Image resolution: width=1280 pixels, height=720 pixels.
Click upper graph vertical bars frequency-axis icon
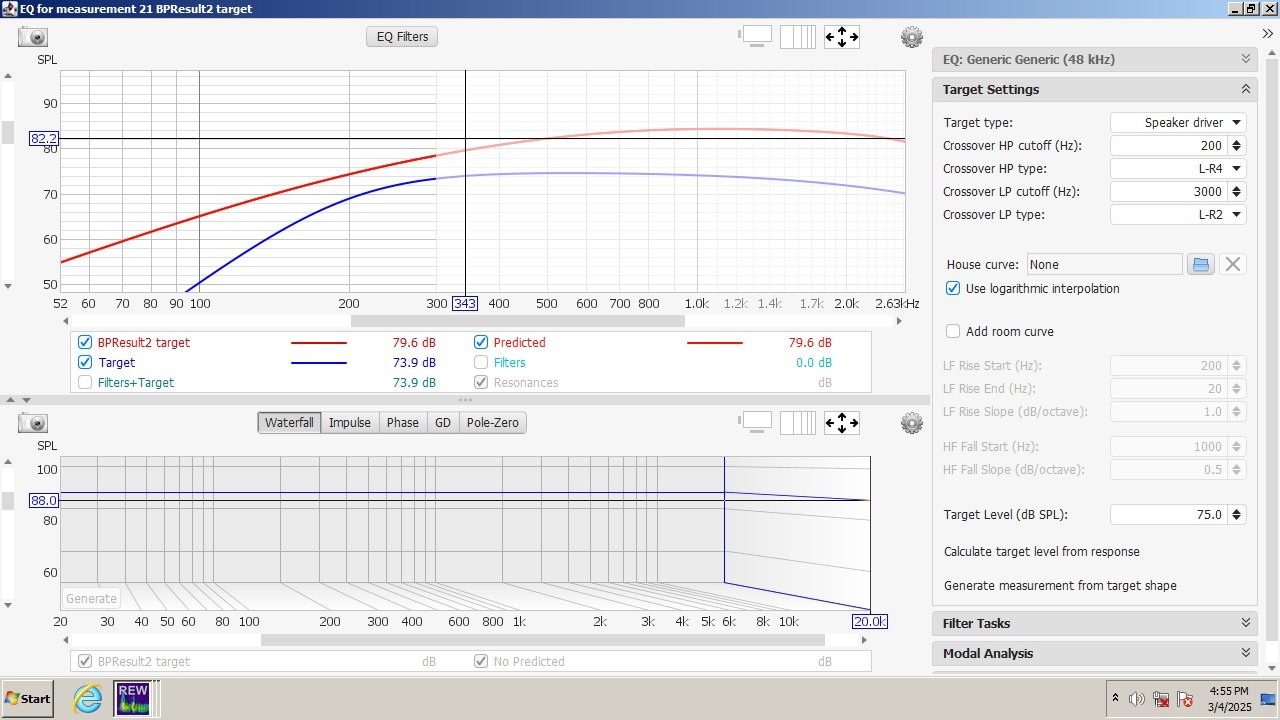pos(798,37)
